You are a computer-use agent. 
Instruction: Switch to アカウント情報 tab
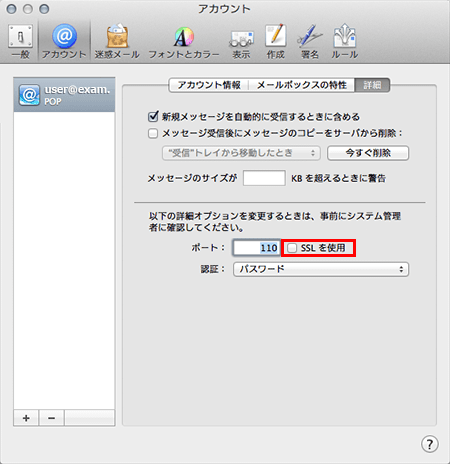coord(209,85)
